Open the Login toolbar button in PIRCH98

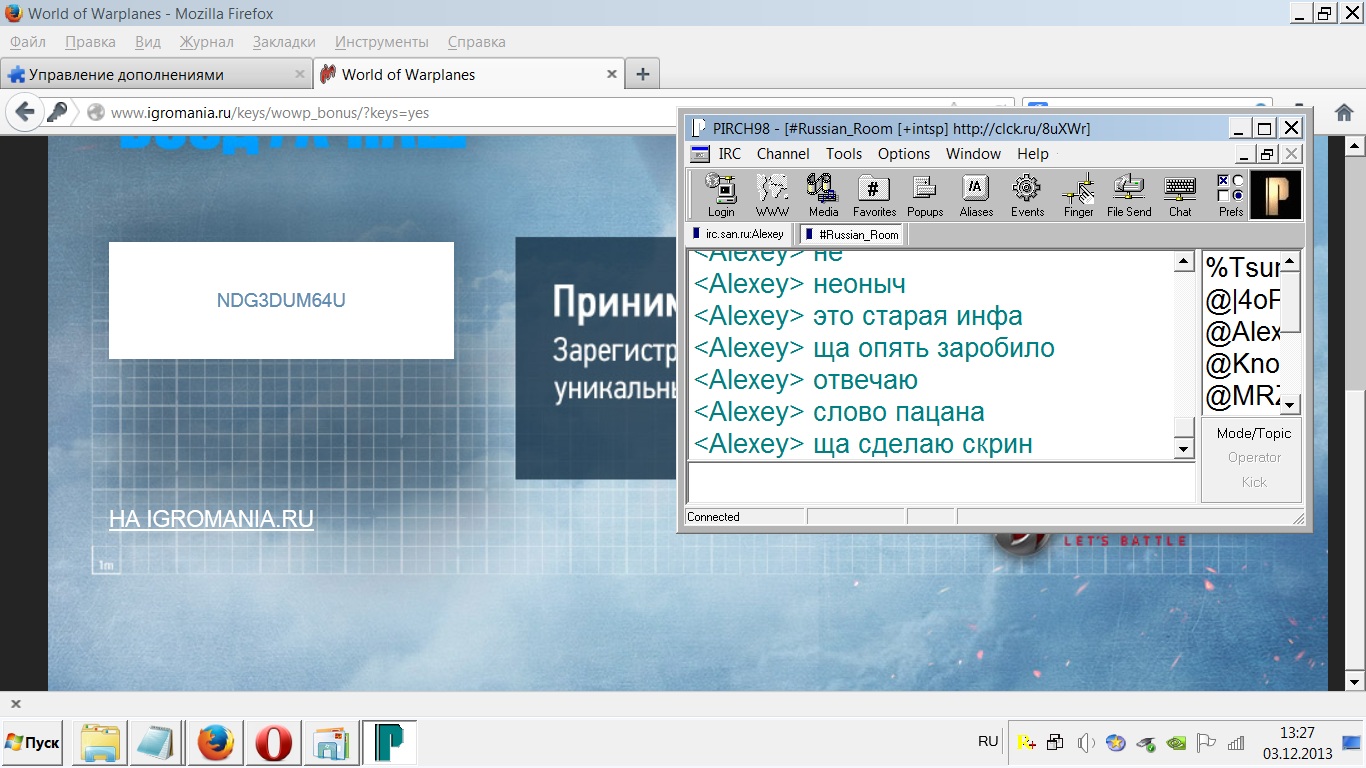tap(720, 195)
